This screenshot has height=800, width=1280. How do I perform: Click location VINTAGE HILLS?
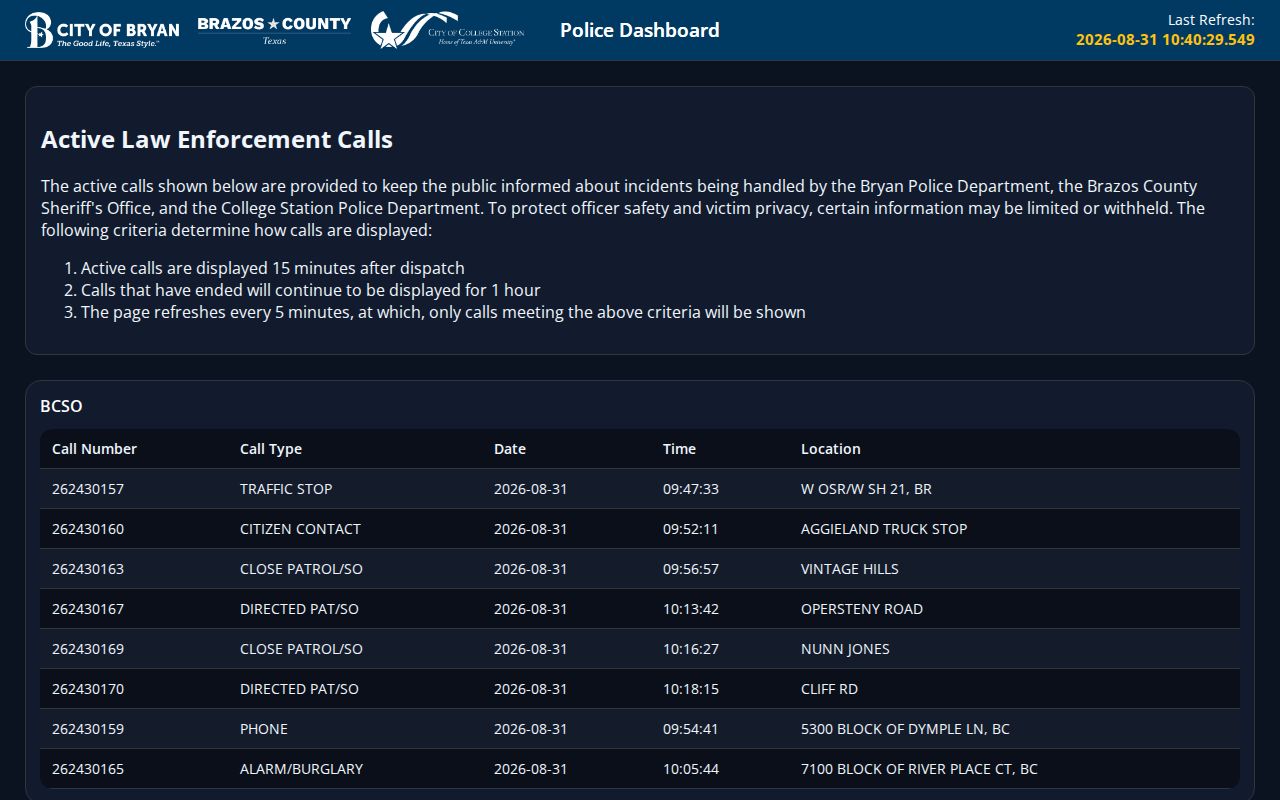850,569
